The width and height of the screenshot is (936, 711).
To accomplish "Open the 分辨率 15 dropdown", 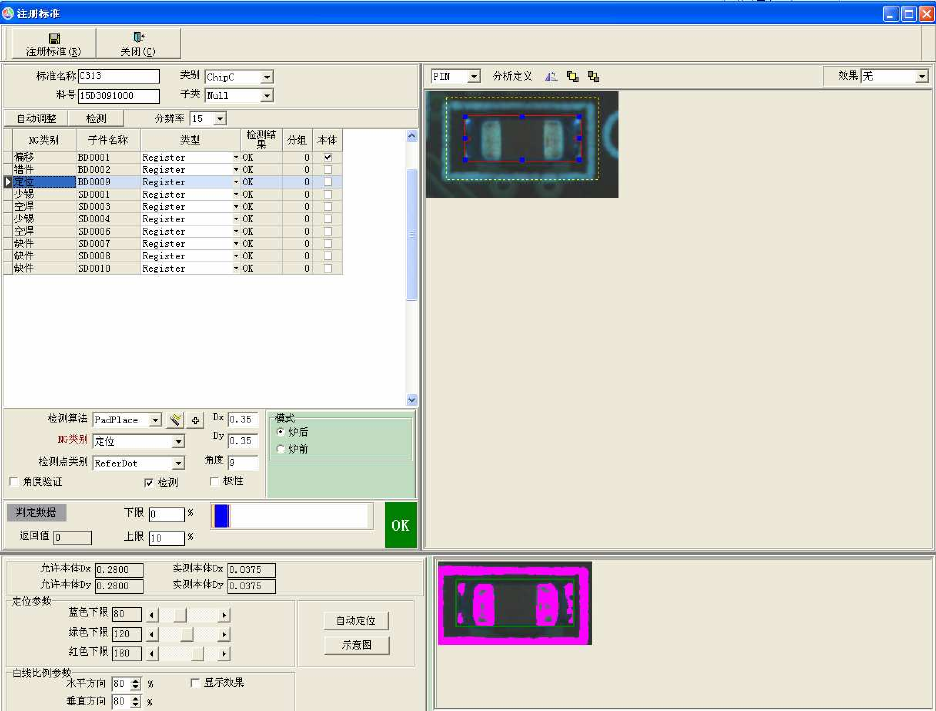I will click(x=220, y=119).
